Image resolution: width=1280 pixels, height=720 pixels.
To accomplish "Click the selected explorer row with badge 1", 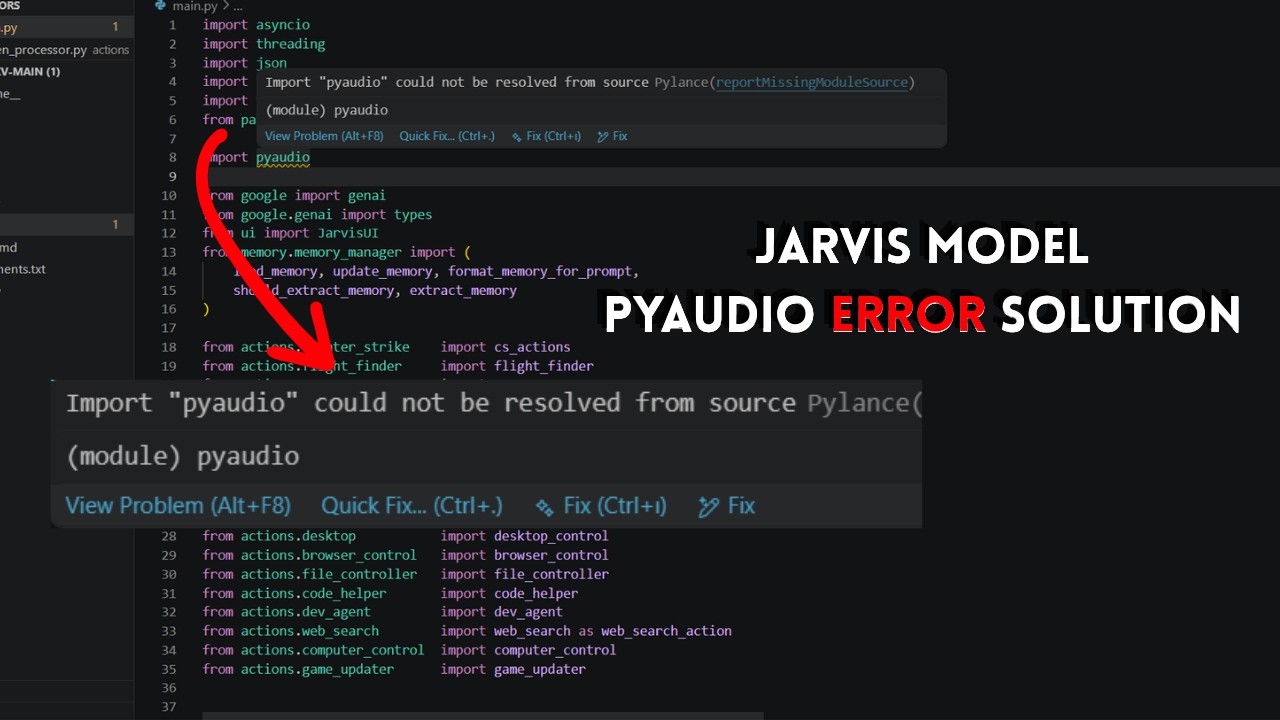I will click(x=66, y=225).
